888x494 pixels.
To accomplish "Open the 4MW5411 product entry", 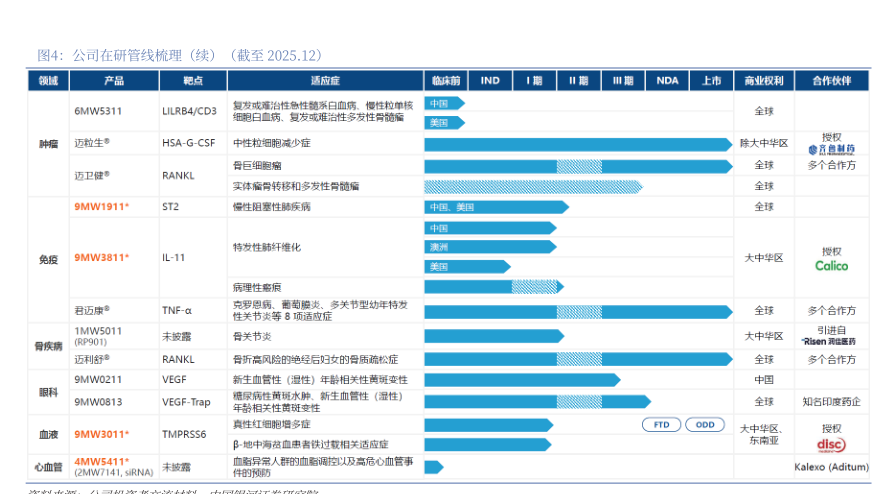I will click(101, 461).
